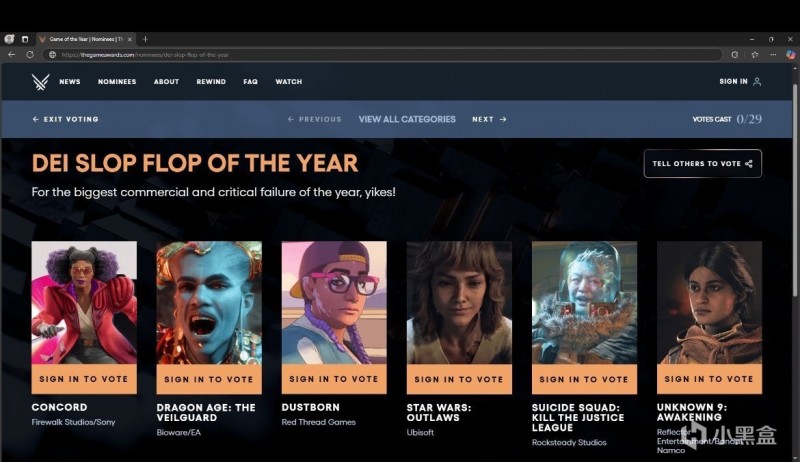Screen dimensions: 800x462
Task: Click the Dustborn character thumbnail
Action: point(334,302)
